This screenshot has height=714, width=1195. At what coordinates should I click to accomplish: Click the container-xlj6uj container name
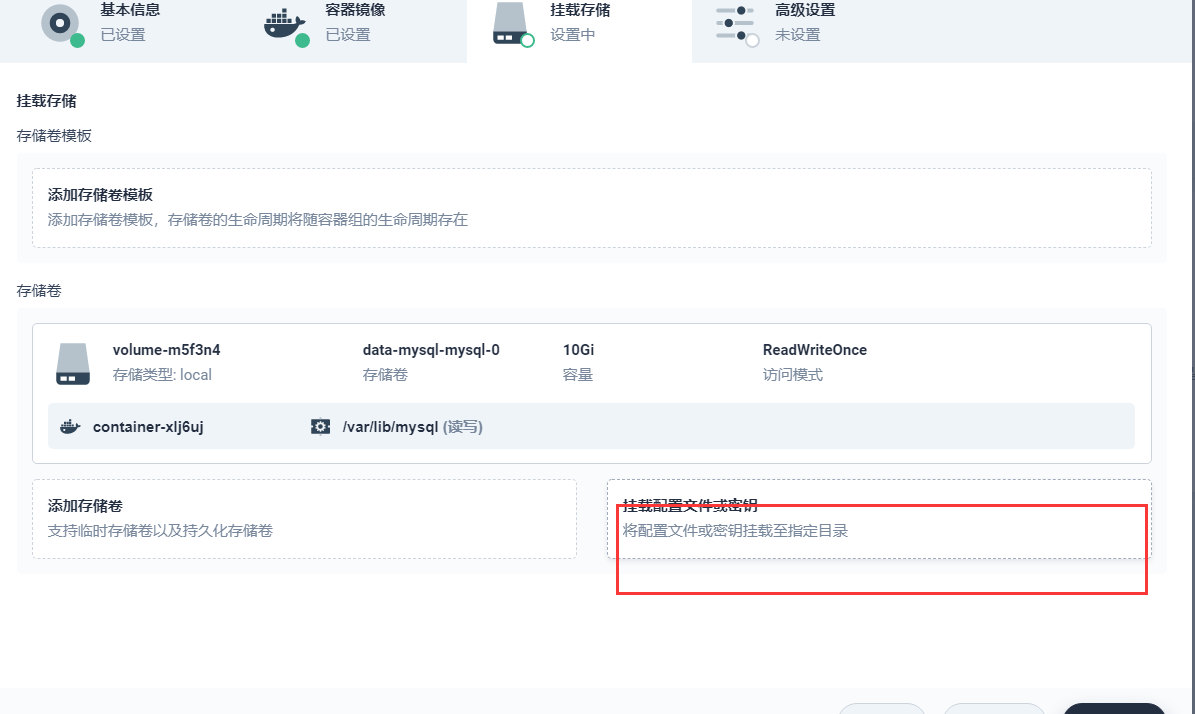click(x=148, y=427)
